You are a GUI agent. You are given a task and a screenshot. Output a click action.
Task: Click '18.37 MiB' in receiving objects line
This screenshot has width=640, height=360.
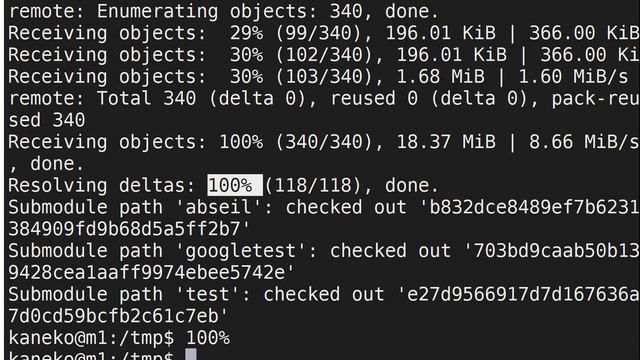click(x=446, y=142)
